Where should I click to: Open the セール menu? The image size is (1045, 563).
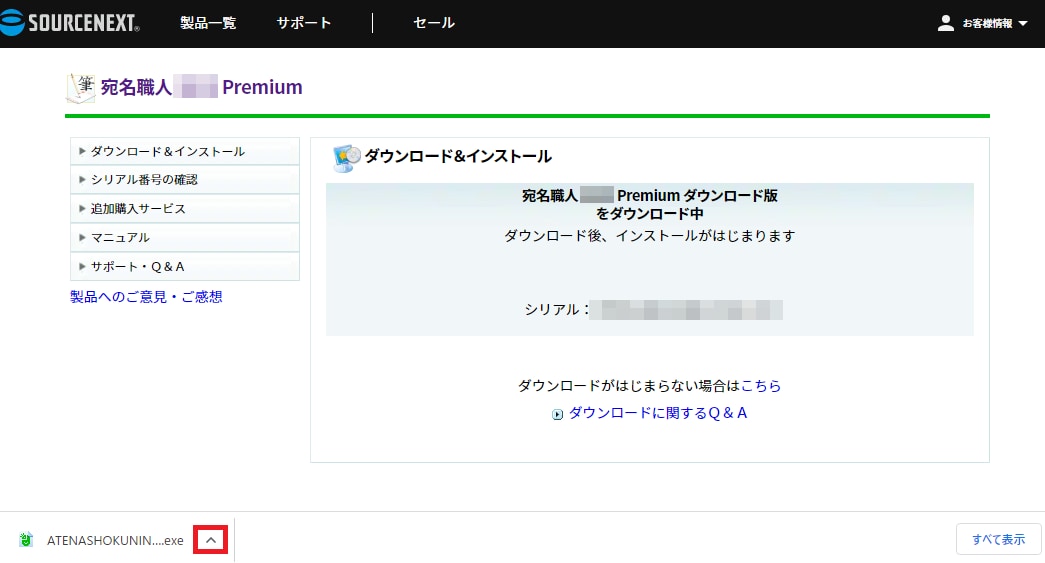(x=434, y=23)
